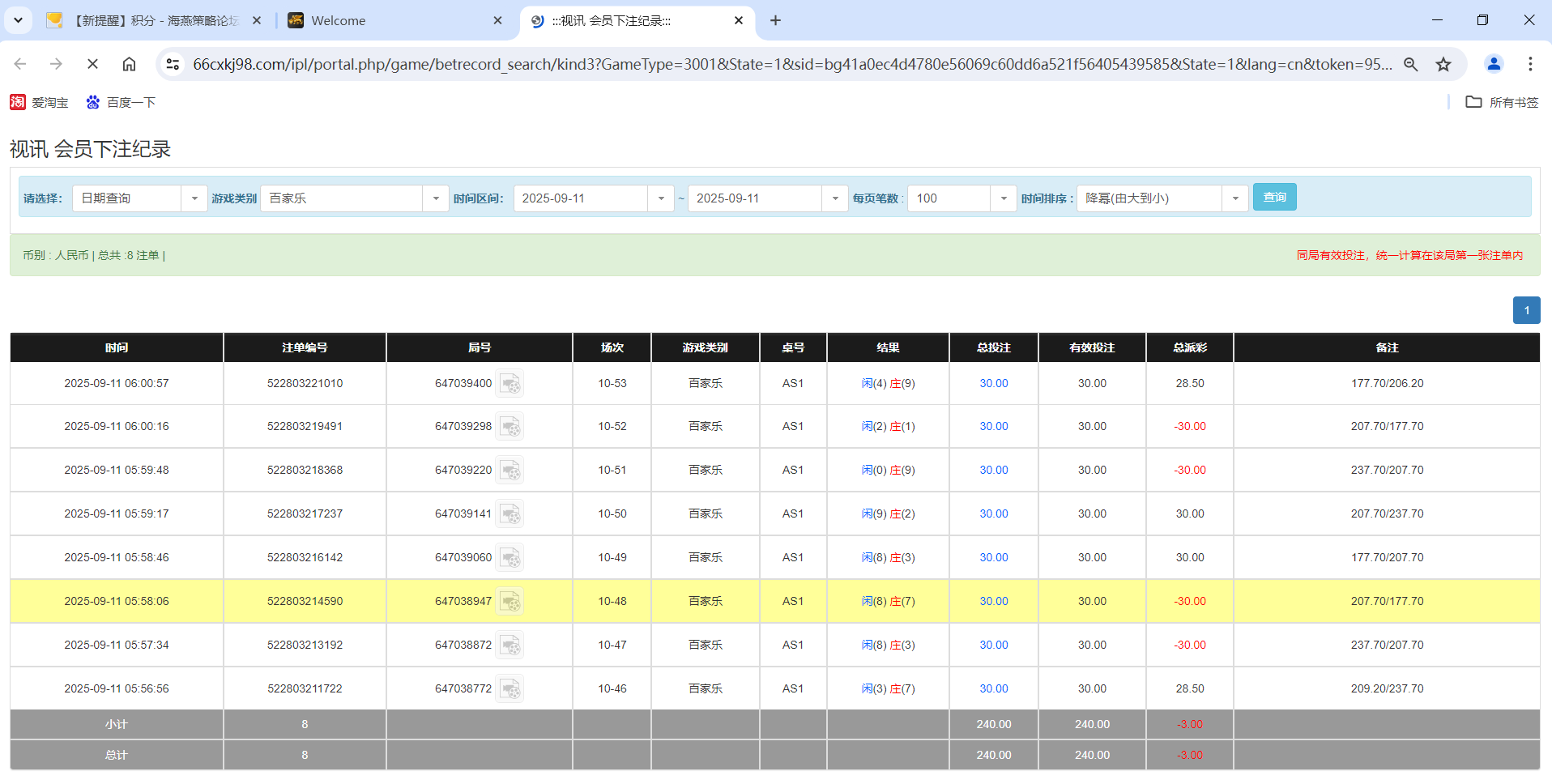Click the browser home icon
Screen dimensions: 1552x784
(x=129, y=64)
